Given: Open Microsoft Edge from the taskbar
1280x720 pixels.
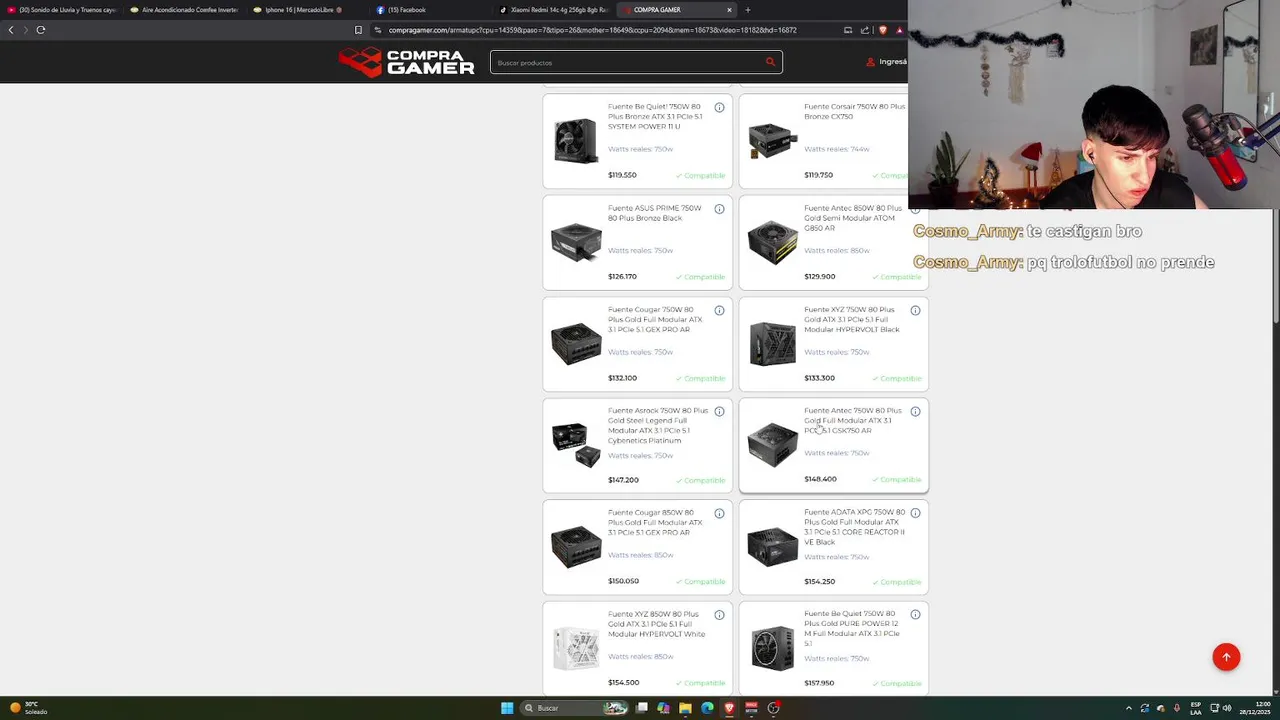Looking at the screenshot, I should tap(707, 708).
